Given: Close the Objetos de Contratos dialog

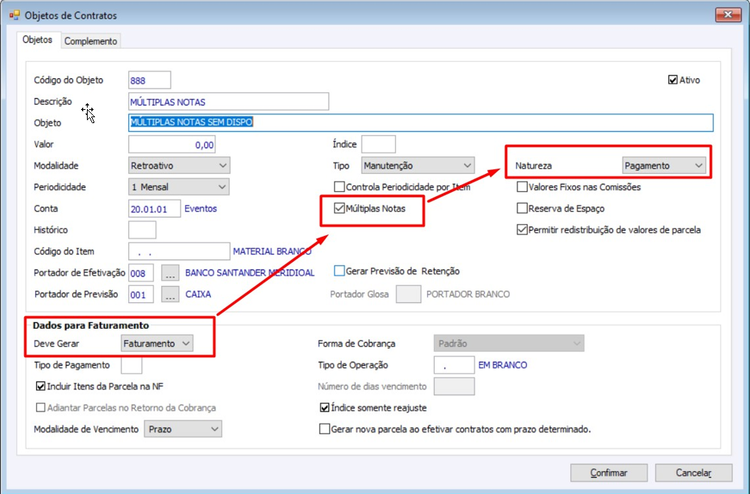Looking at the screenshot, I should tap(728, 15).
